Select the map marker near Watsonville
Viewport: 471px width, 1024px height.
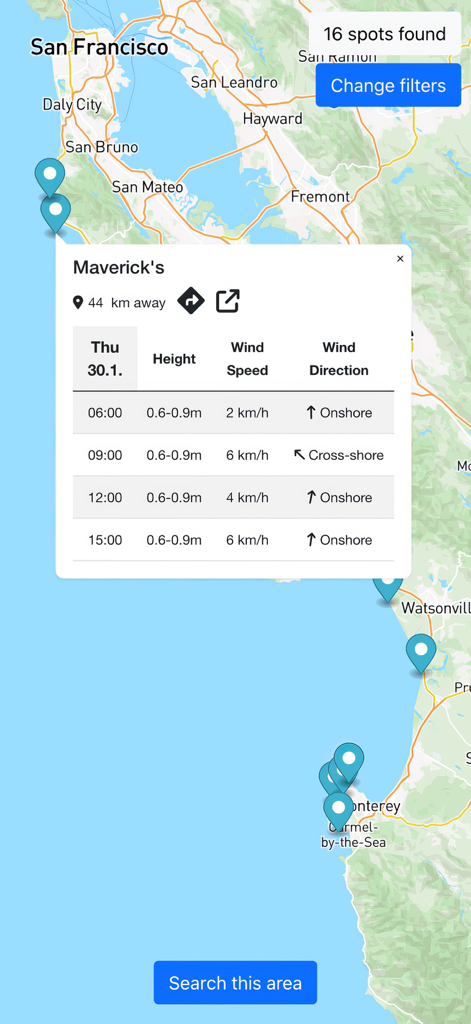pyautogui.click(x=387, y=588)
